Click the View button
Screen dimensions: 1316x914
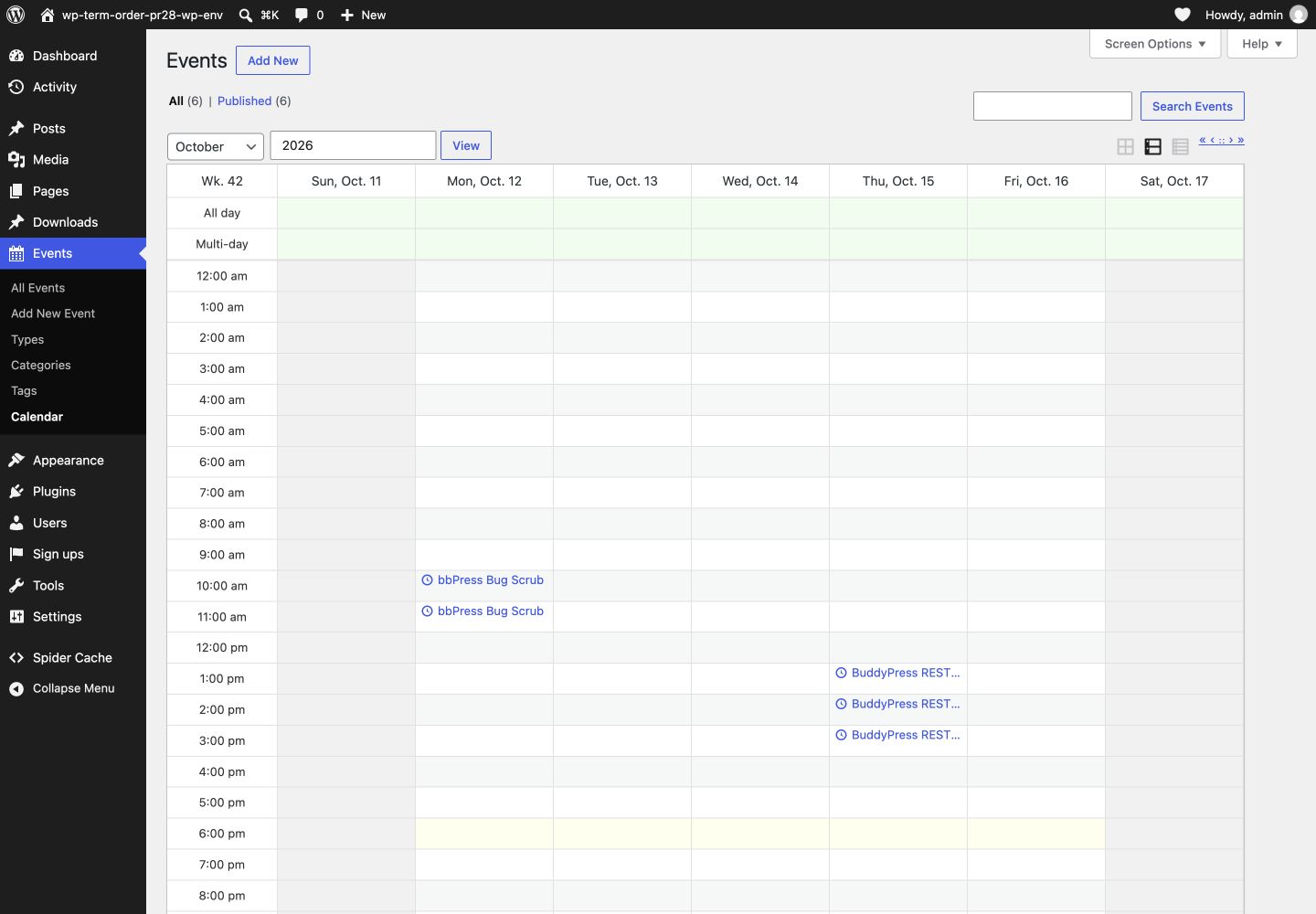point(466,145)
